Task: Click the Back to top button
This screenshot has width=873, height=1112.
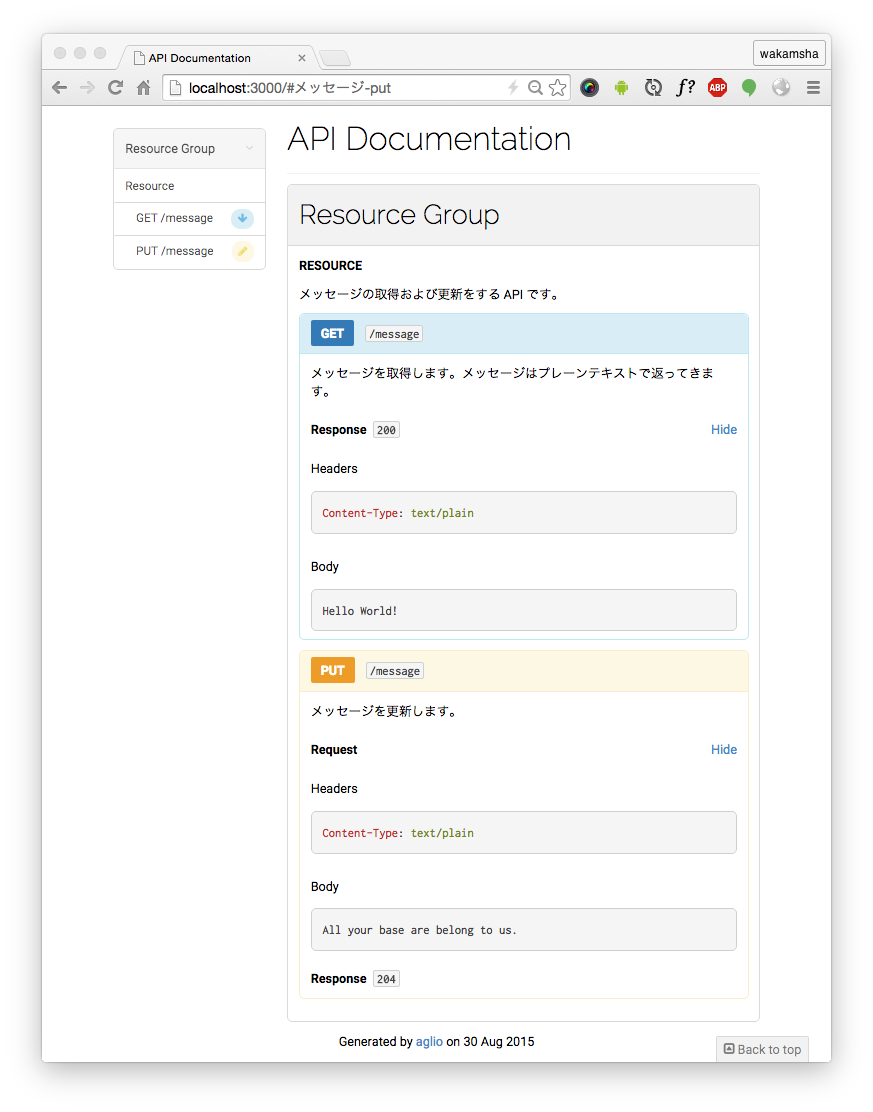Action: coord(762,1049)
